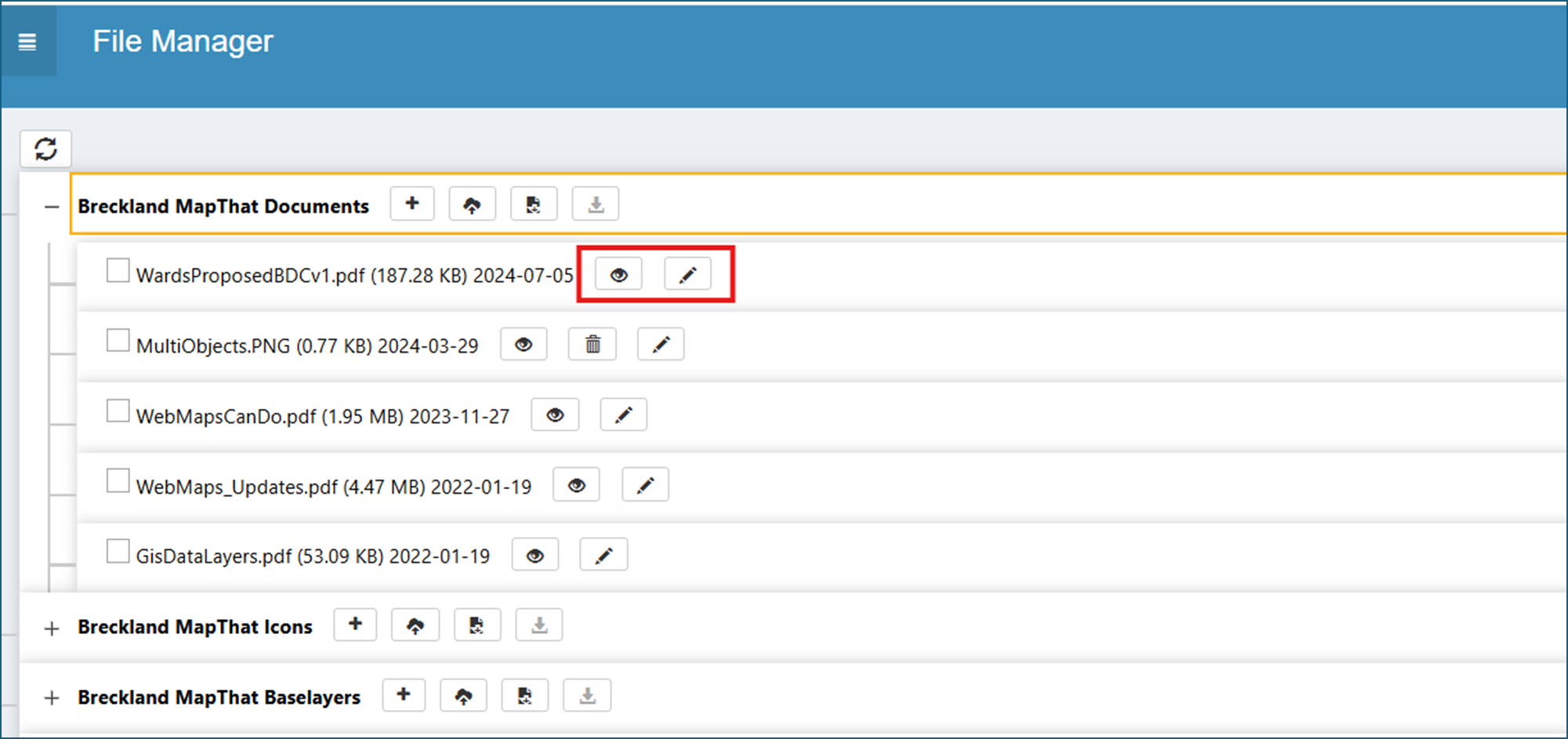The image size is (1568, 739).
Task: Click the file-arrow icon beside Breckland MapThat Documents
Action: [534, 205]
